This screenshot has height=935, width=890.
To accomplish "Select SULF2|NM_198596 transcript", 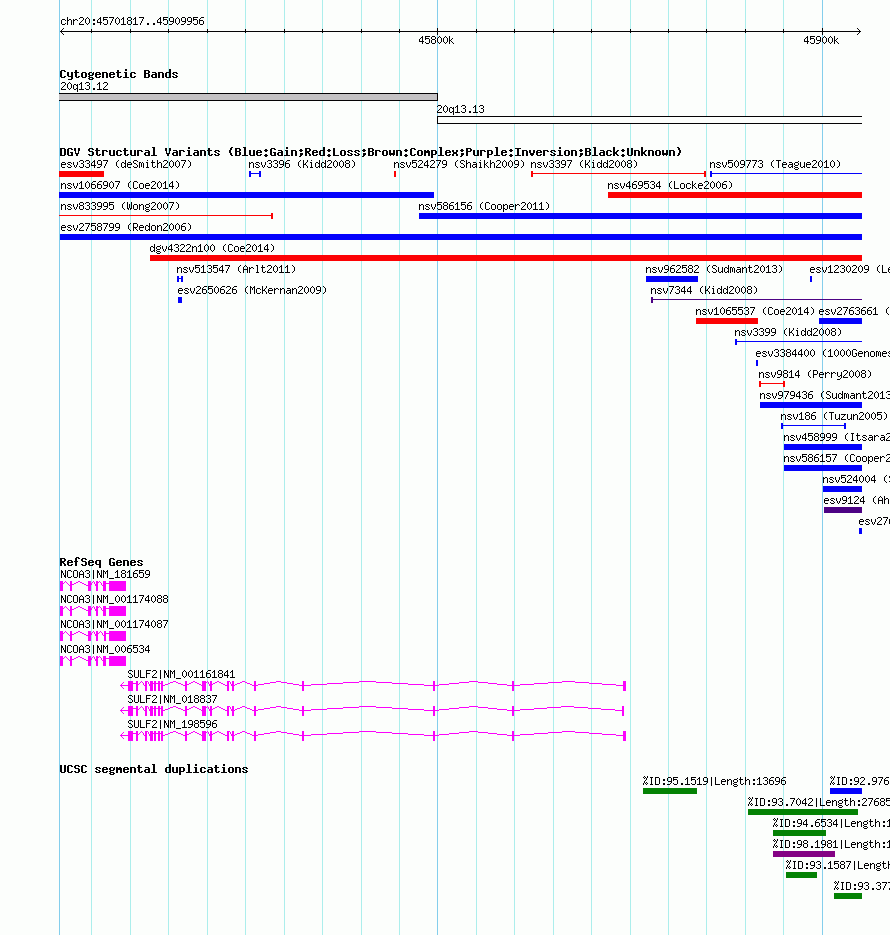I will pyautogui.click(x=373, y=736).
